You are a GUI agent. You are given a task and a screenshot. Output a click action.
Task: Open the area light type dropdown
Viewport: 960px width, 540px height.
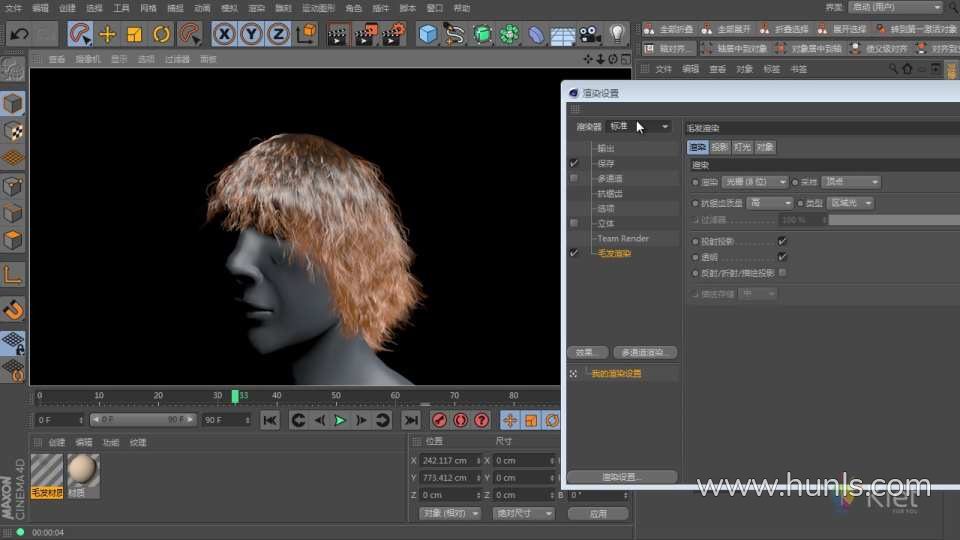850,203
